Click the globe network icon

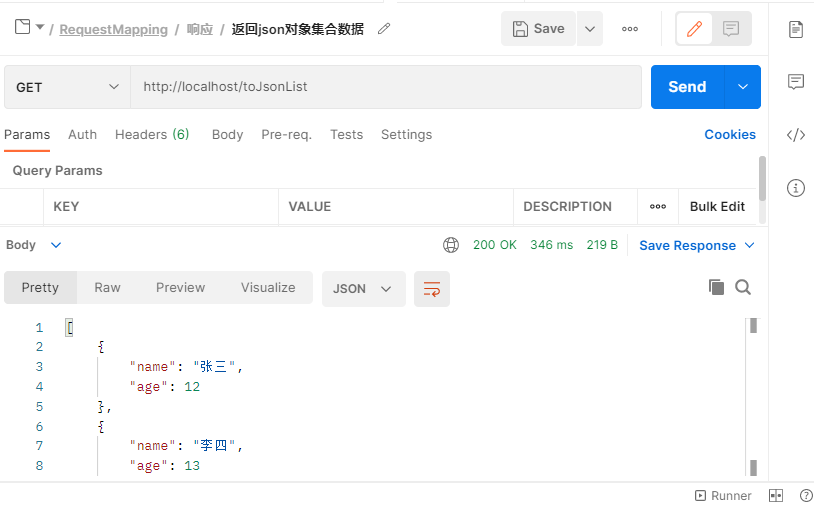coord(451,245)
